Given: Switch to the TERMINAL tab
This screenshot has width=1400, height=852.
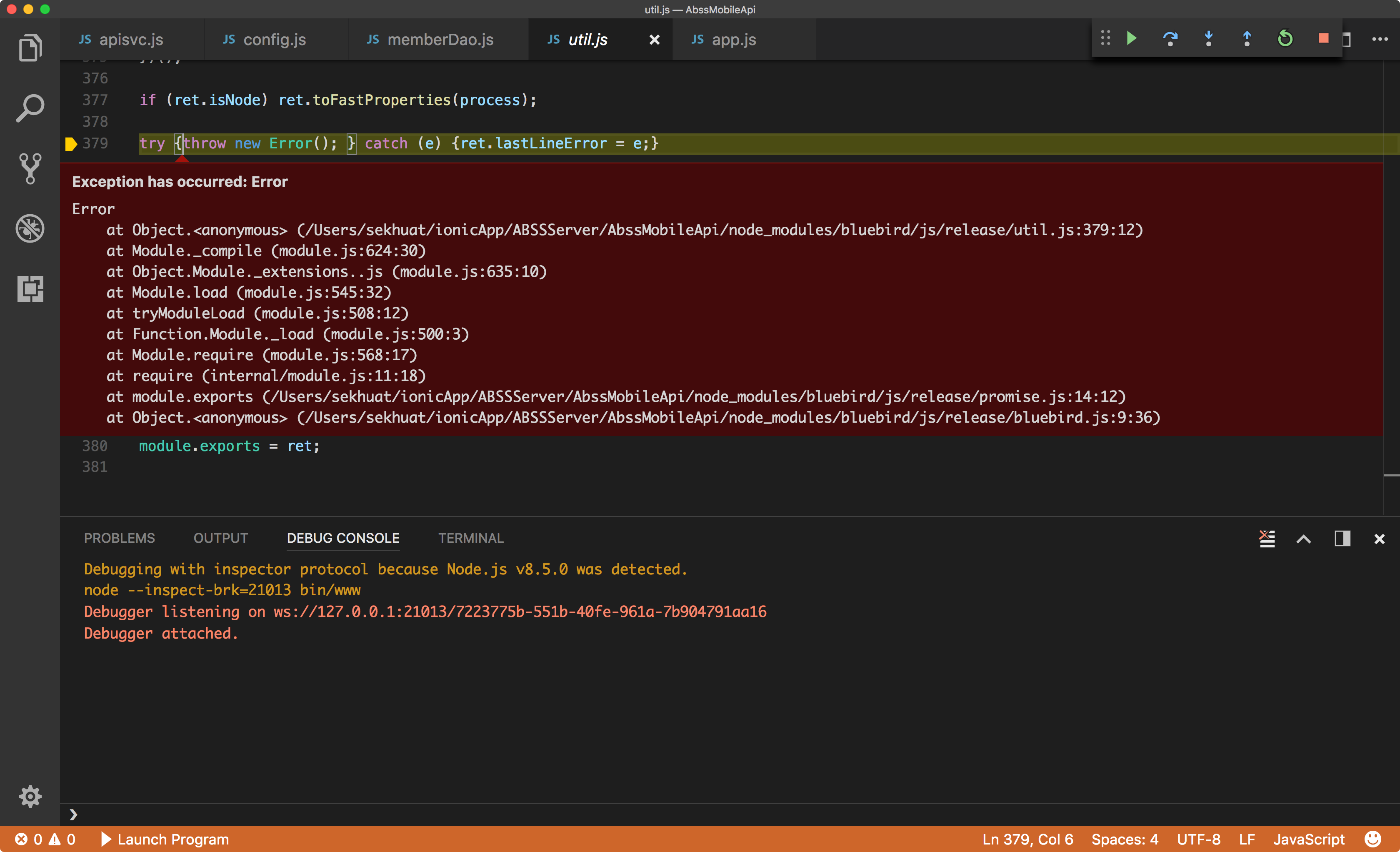Looking at the screenshot, I should point(470,538).
